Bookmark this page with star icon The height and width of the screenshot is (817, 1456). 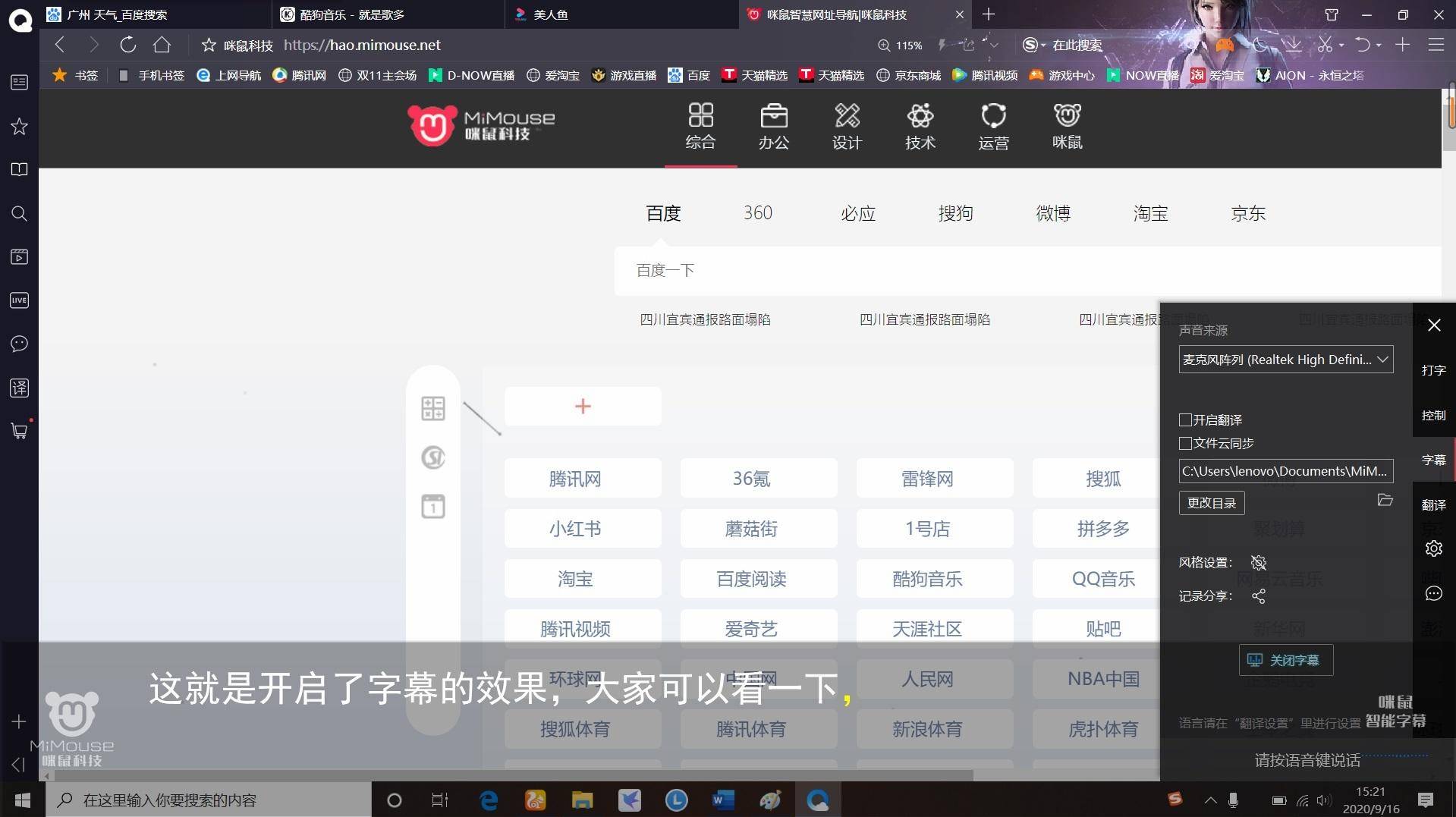[x=209, y=46]
